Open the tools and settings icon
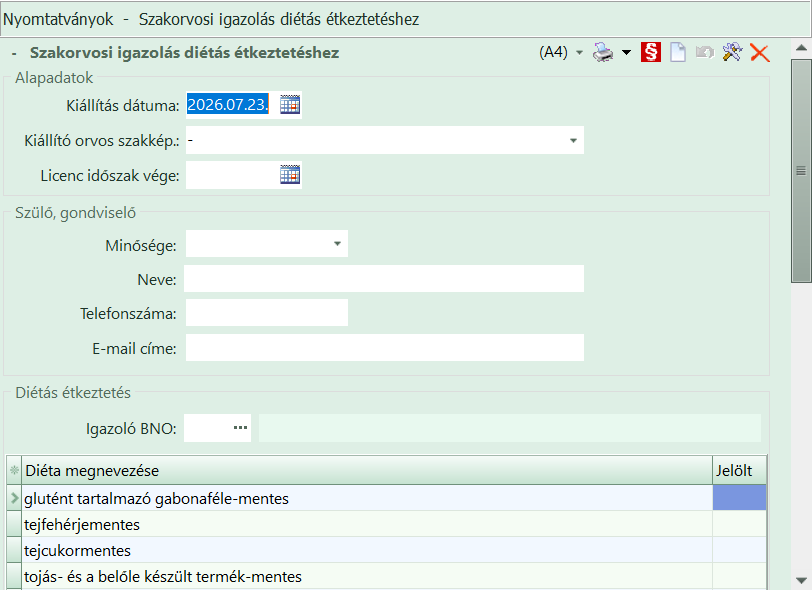This screenshot has height=591, width=812. (x=732, y=52)
